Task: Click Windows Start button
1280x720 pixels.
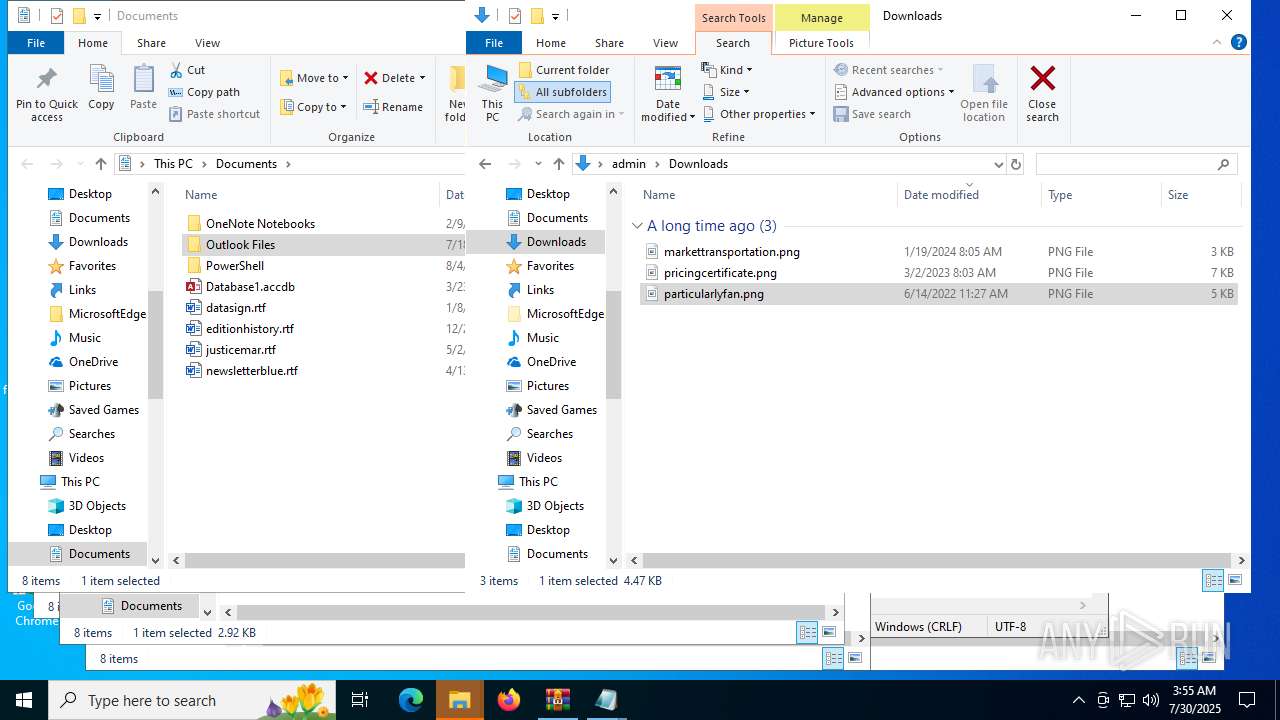Action: tap(24, 700)
